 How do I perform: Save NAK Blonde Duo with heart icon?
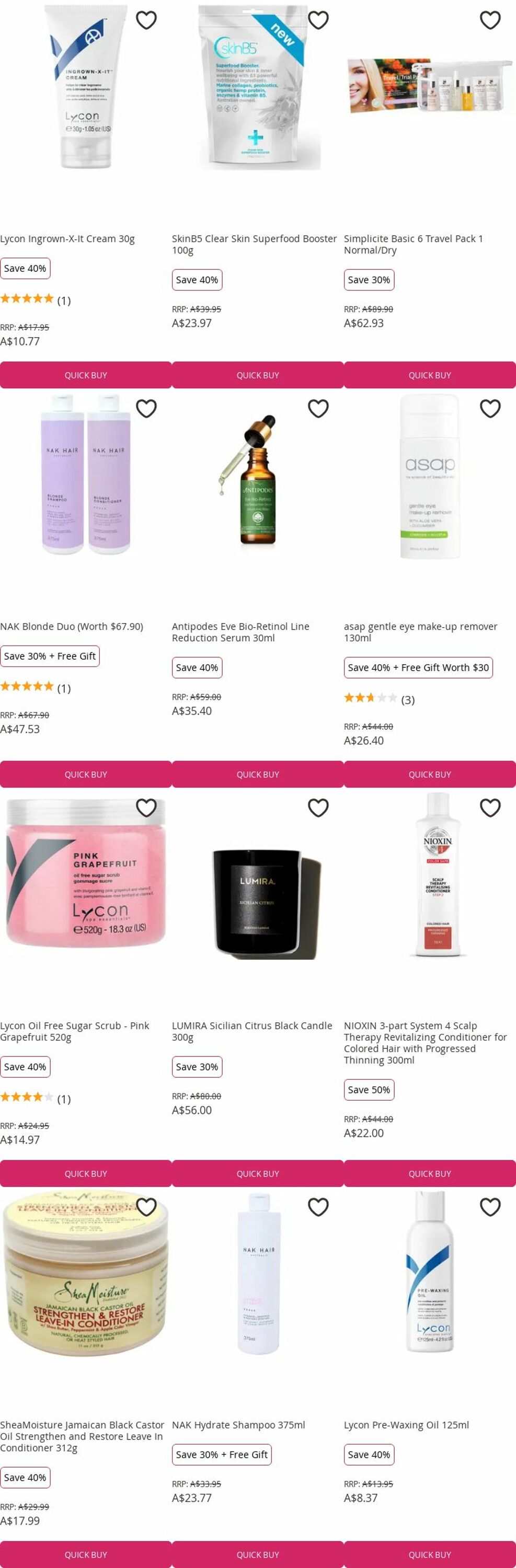pyautogui.click(x=146, y=408)
